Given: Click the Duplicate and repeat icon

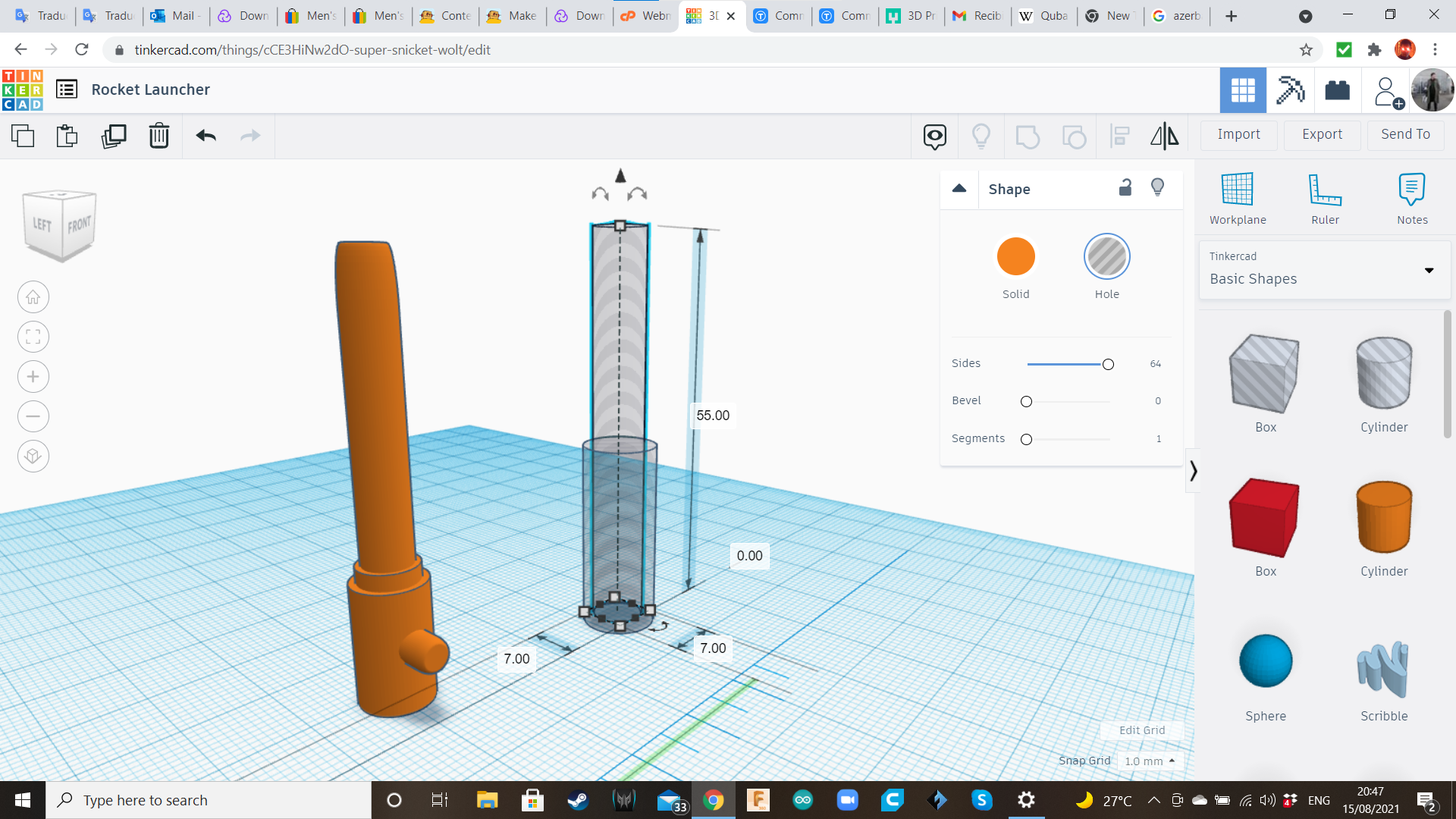Looking at the screenshot, I should point(114,136).
